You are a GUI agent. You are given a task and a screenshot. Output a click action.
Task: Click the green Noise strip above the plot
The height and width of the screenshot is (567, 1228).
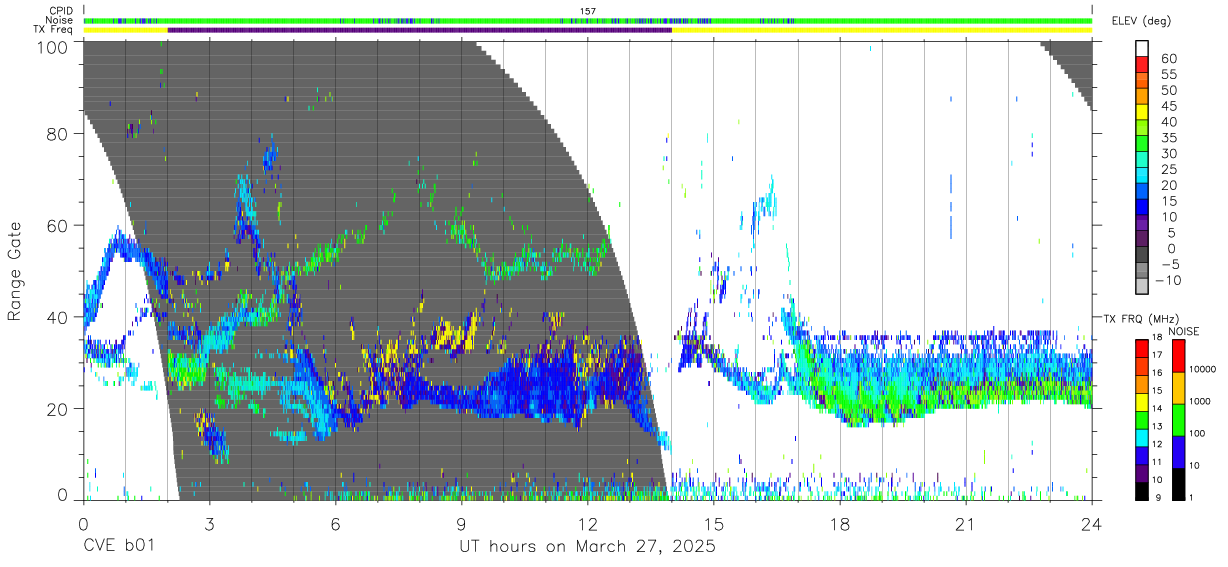(x=588, y=20)
